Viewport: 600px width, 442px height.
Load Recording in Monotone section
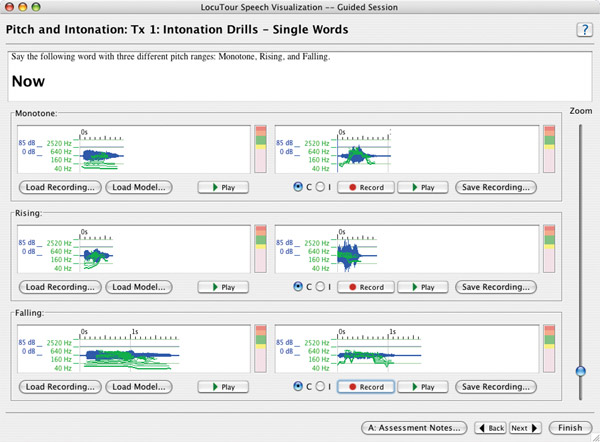[60, 187]
